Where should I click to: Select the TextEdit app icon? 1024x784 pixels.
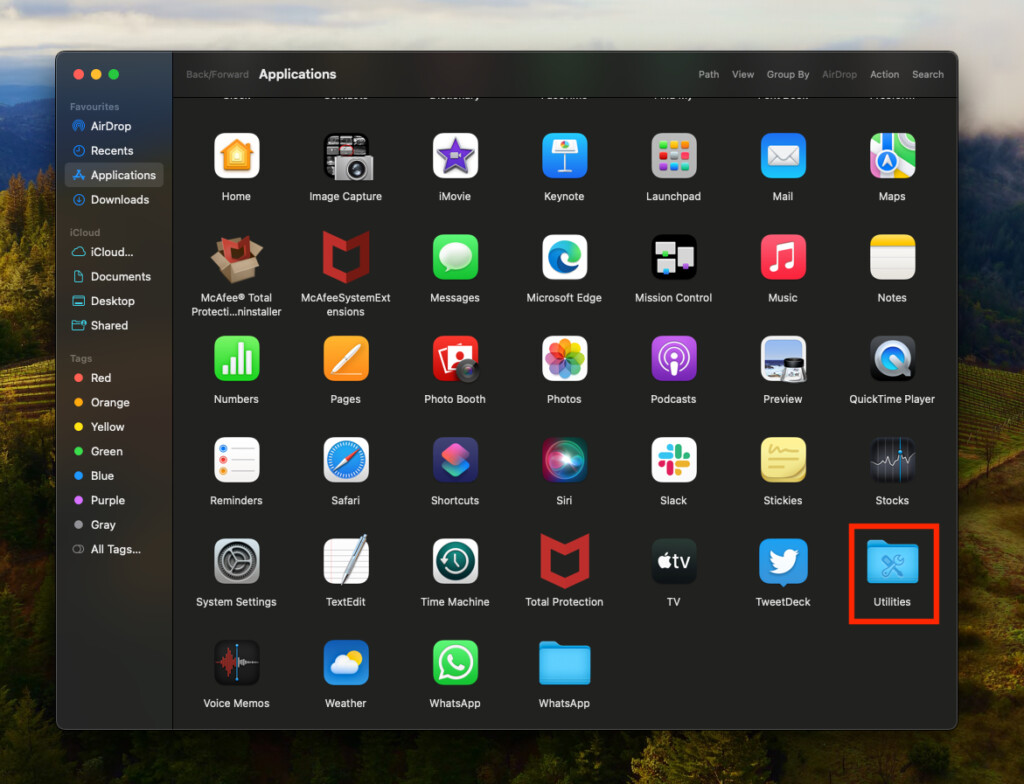click(345, 560)
